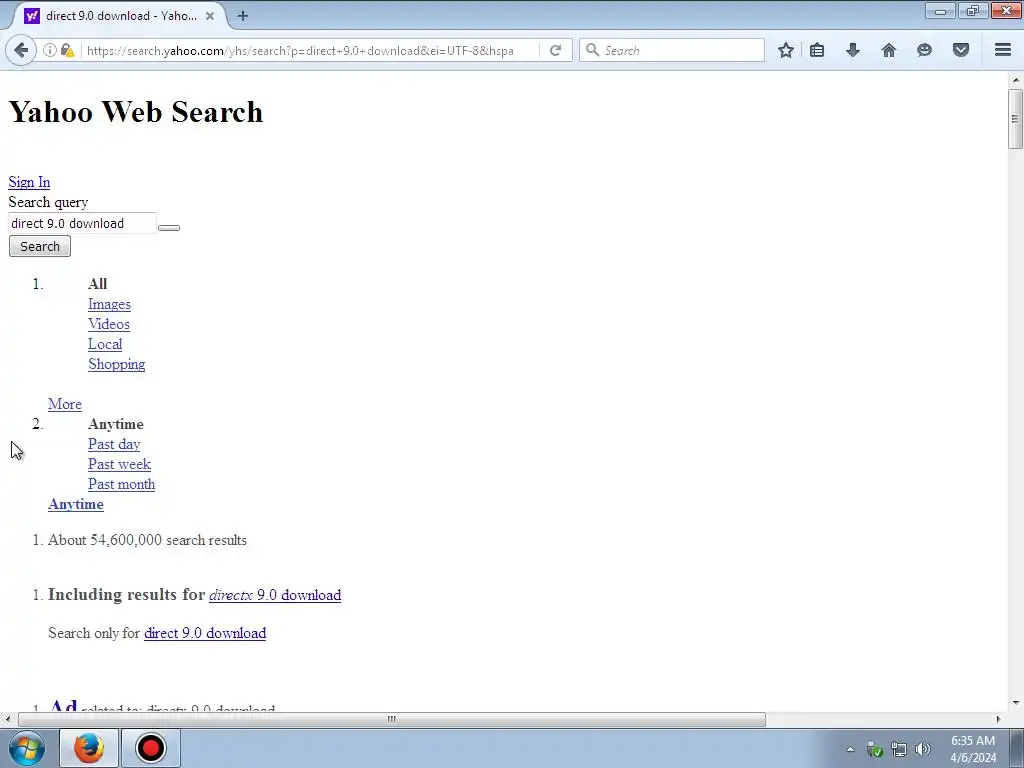Clear the search query with small button

[169, 227]
